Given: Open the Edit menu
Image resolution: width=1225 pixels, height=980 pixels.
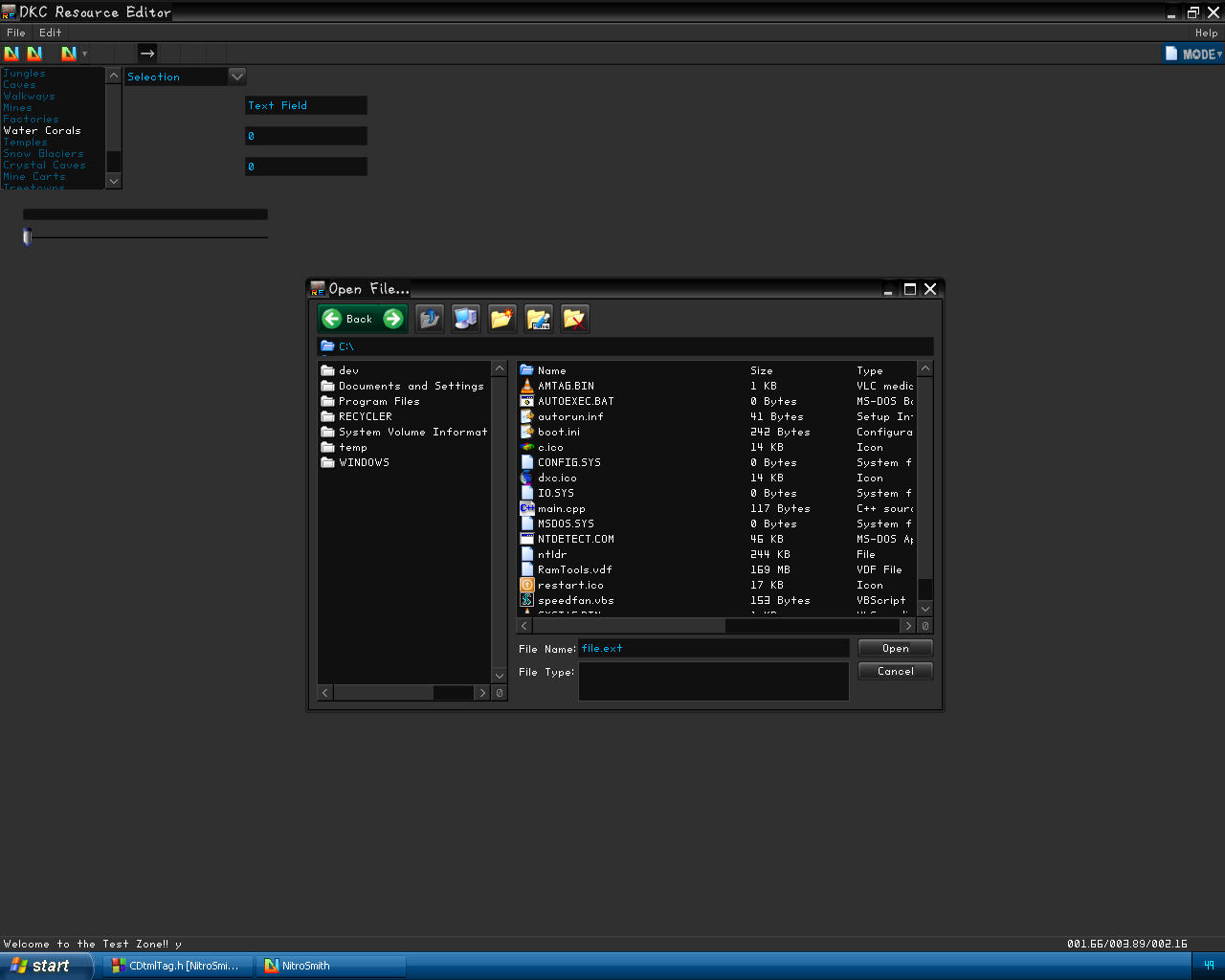Looking at the screenshot, I should click(50, 33).
